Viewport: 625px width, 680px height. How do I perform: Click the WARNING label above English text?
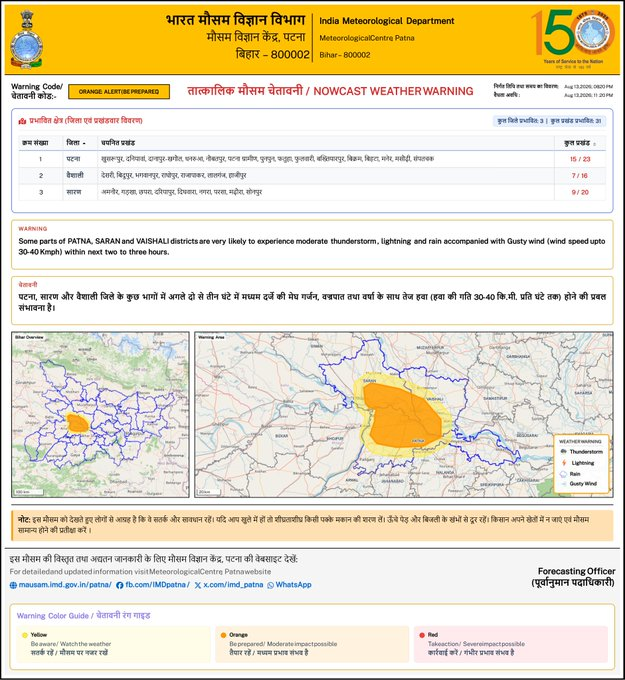point(33,229)
